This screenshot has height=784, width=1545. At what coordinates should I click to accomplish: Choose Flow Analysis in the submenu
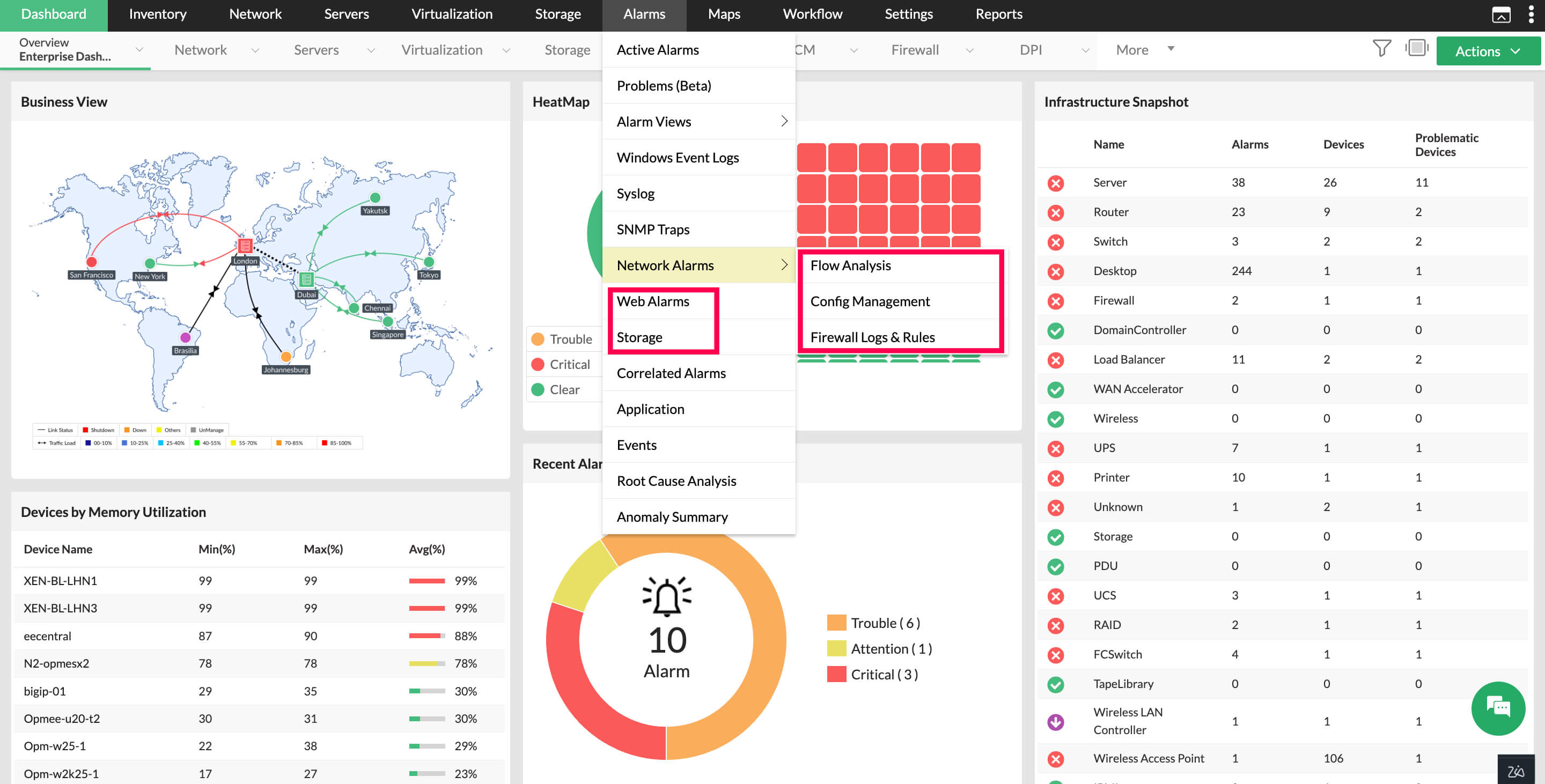[x=901, y=265]
